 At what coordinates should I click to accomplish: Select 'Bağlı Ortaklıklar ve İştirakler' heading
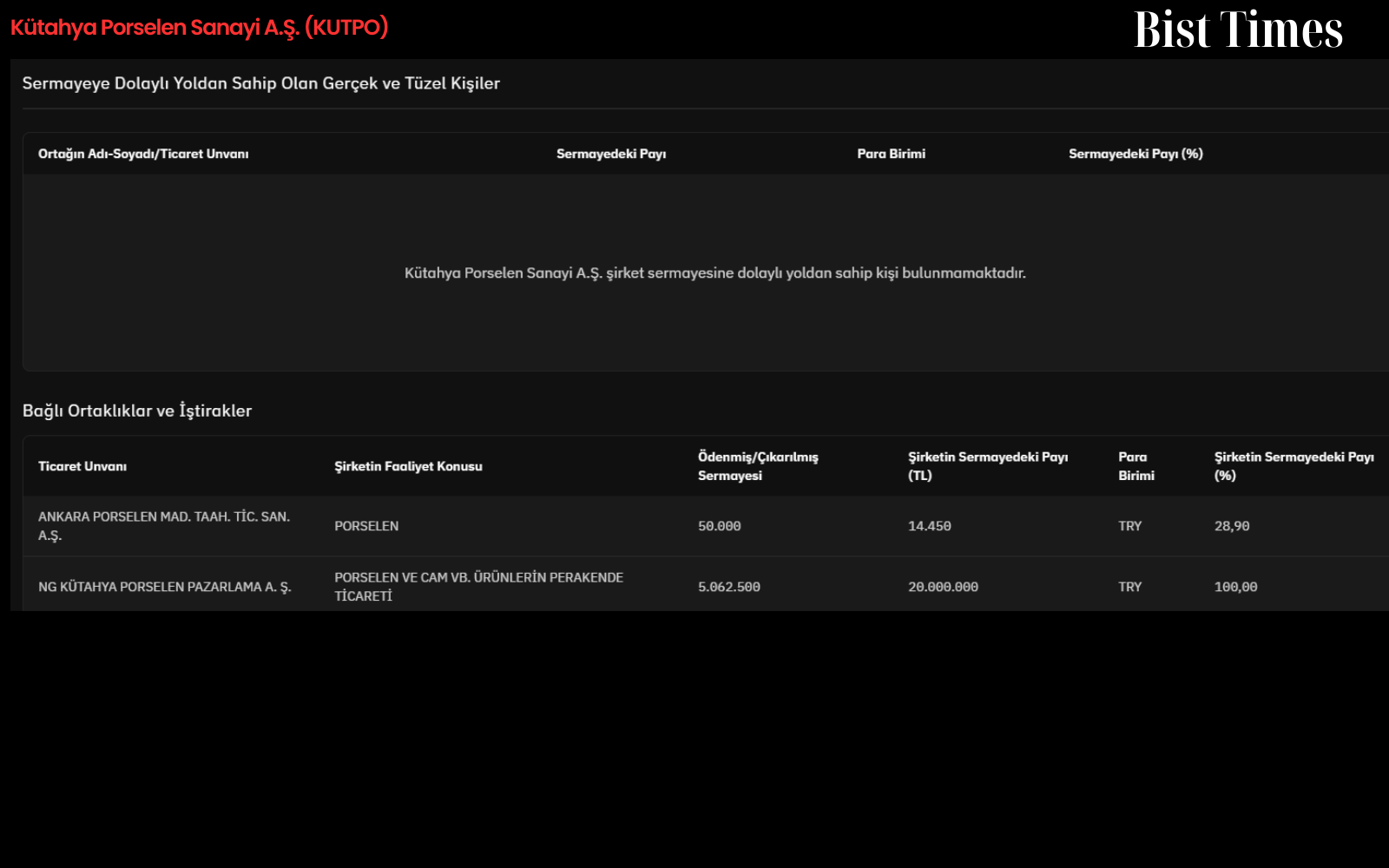coord(137,411)
